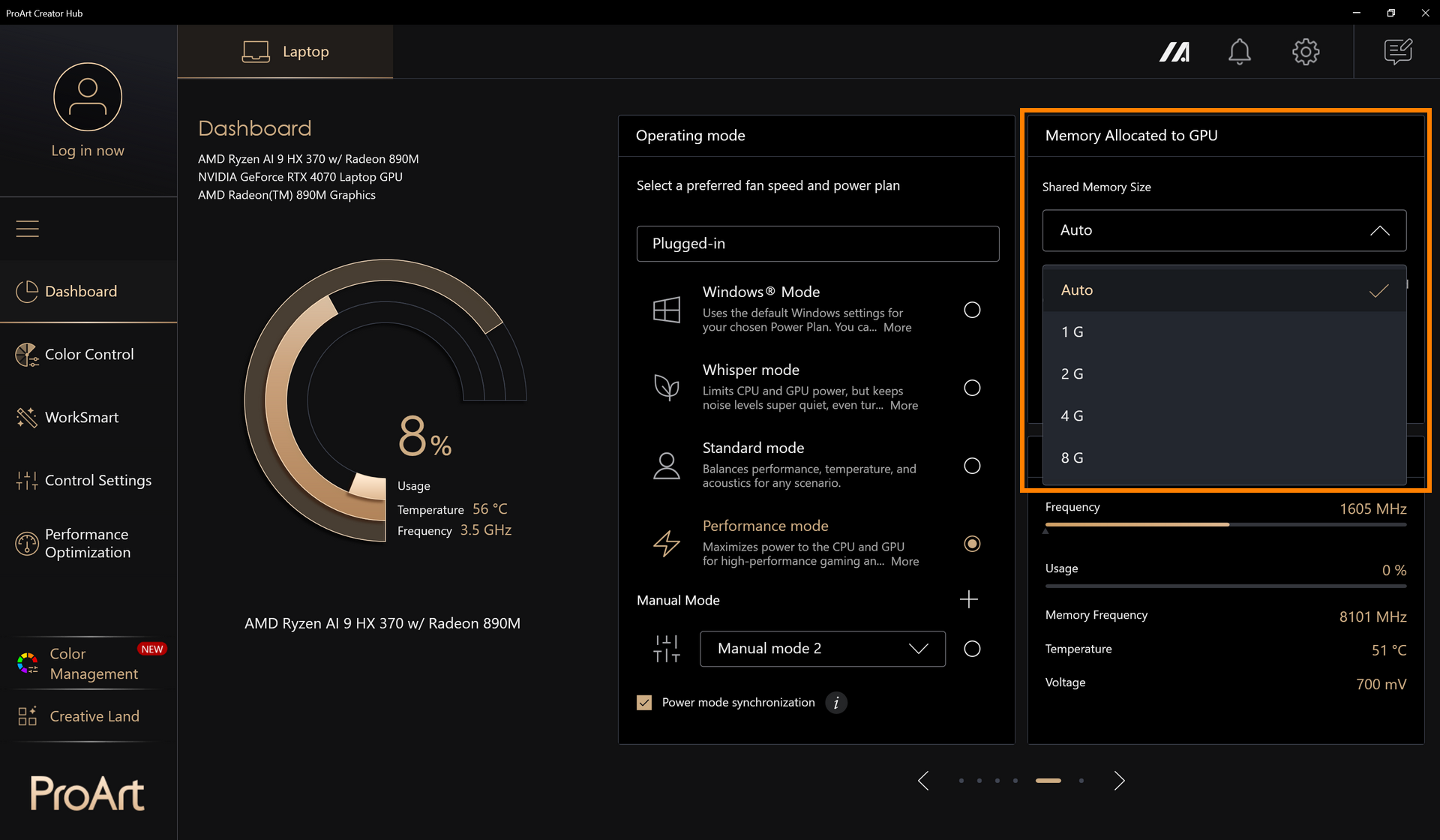1440x840 pixels.
Task: Click the Log in now link
Action: pos(88,151)
